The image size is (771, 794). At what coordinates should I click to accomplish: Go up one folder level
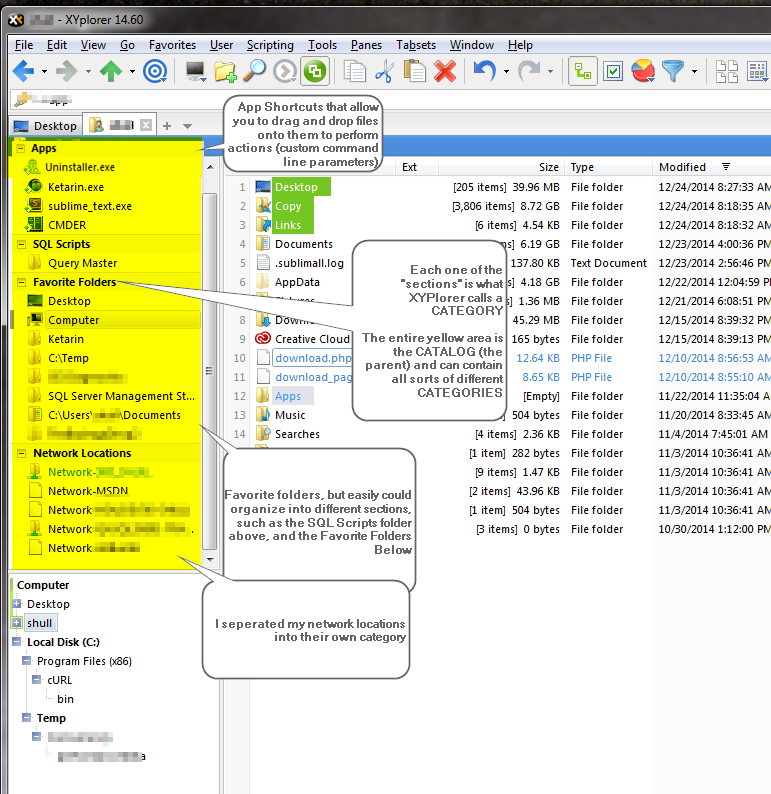point(111,71)
